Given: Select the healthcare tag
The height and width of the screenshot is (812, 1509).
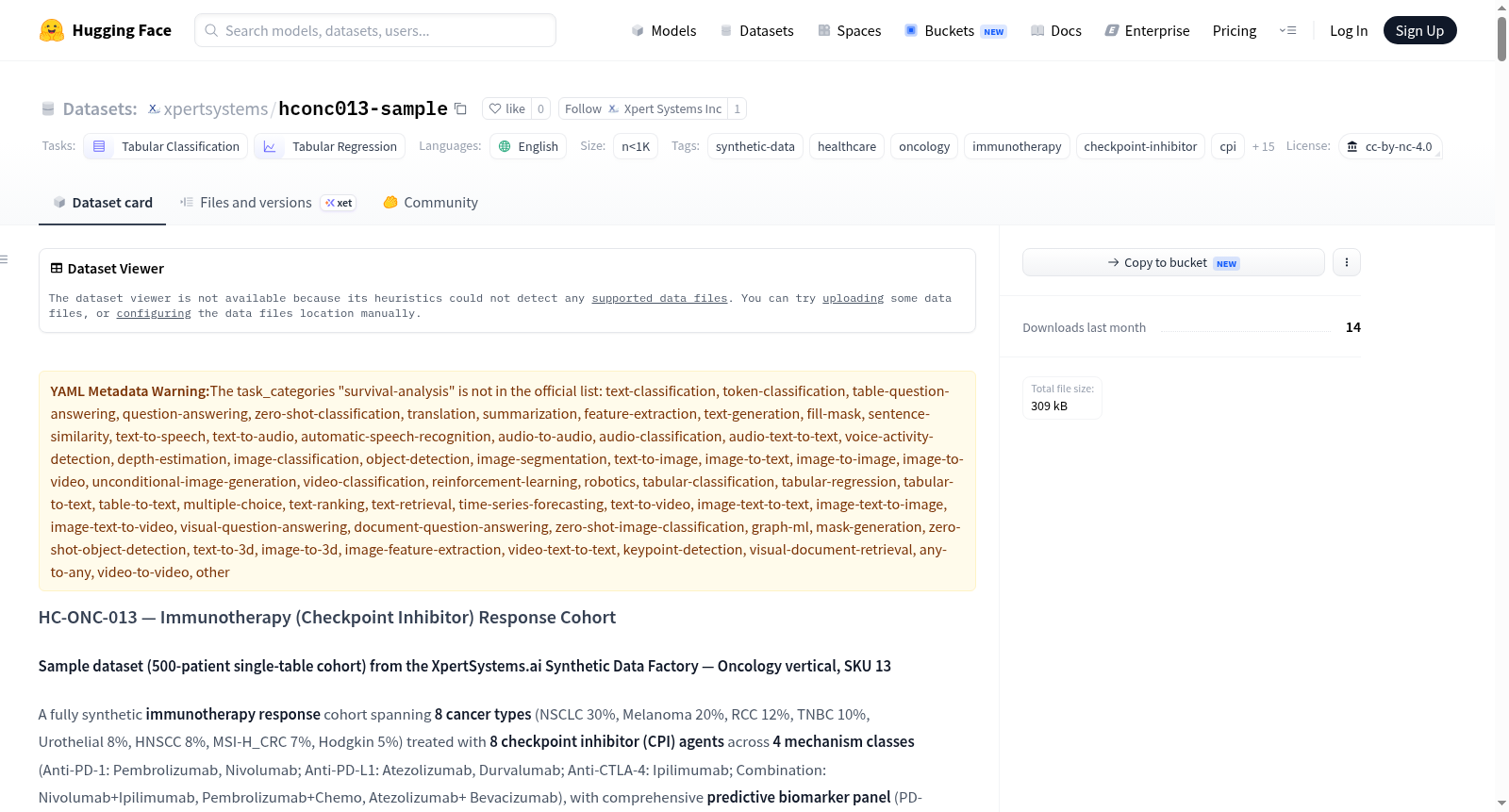Looking at the screenshot, I should point(847,146).
